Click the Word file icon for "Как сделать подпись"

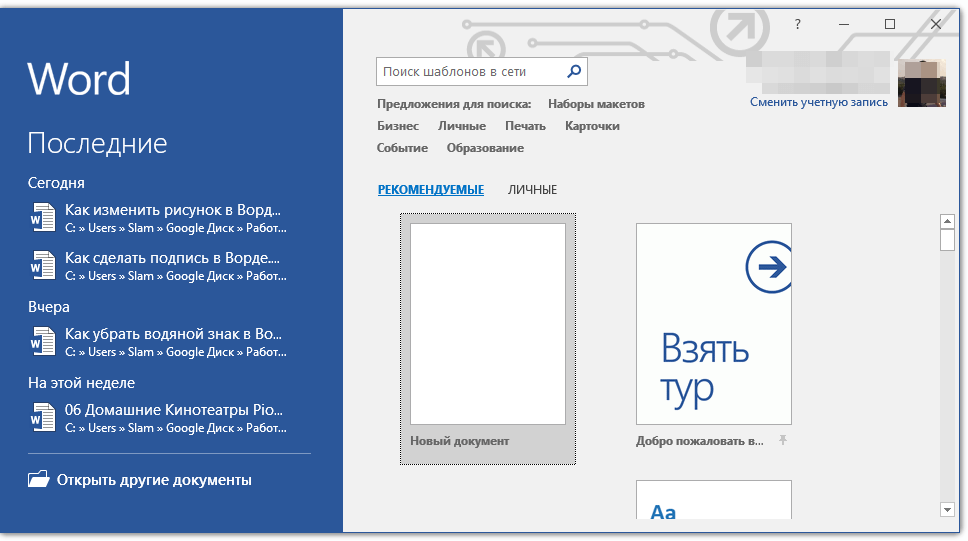42,266
